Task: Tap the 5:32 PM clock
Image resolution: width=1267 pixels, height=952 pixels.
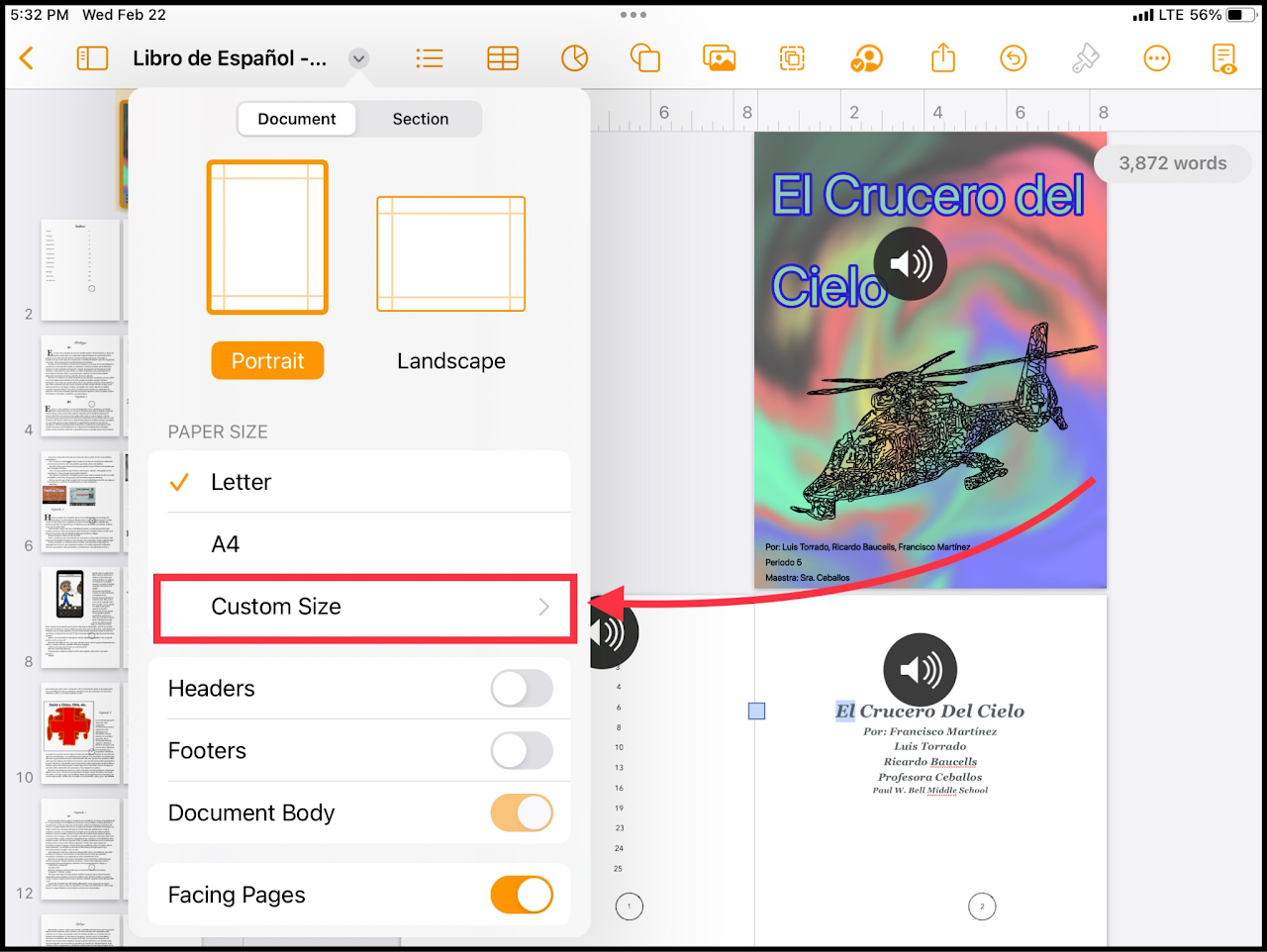Action: point(40,15)
